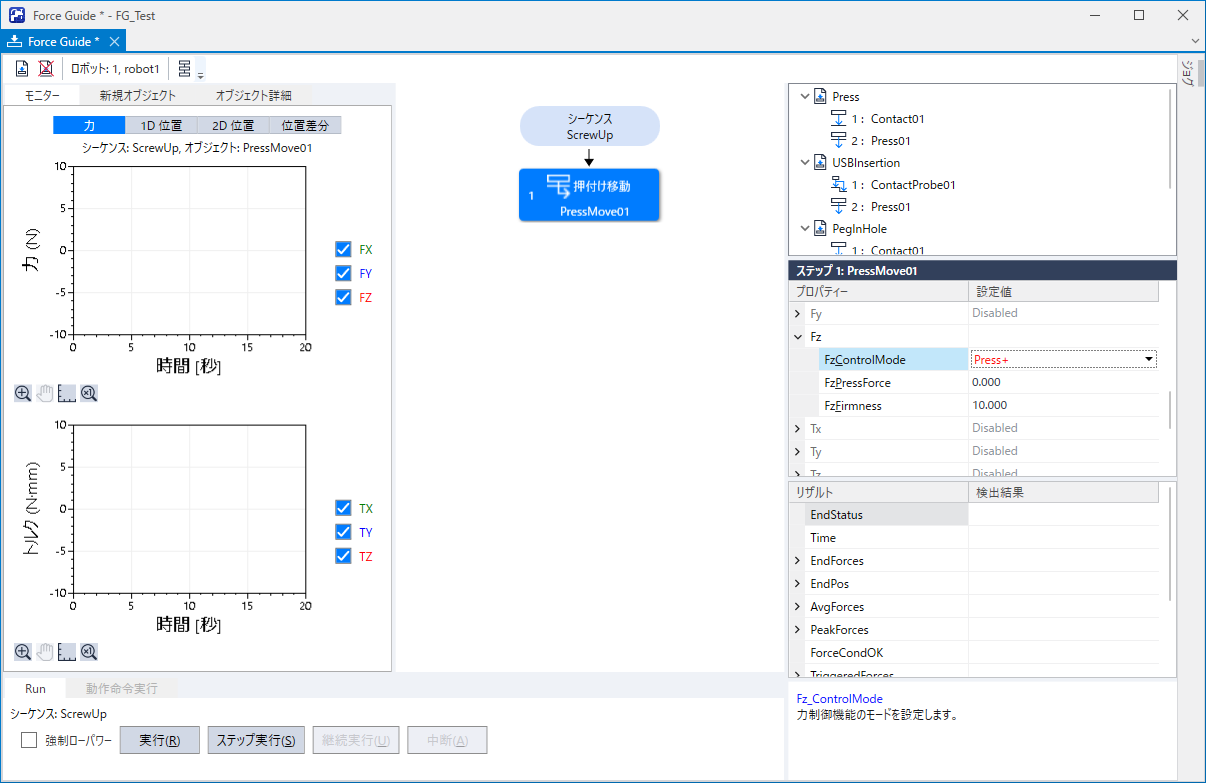Open the FzControlMode Press+ dropdown
The height and width of the screenshot is (783, 1206).
[1149, 359]
